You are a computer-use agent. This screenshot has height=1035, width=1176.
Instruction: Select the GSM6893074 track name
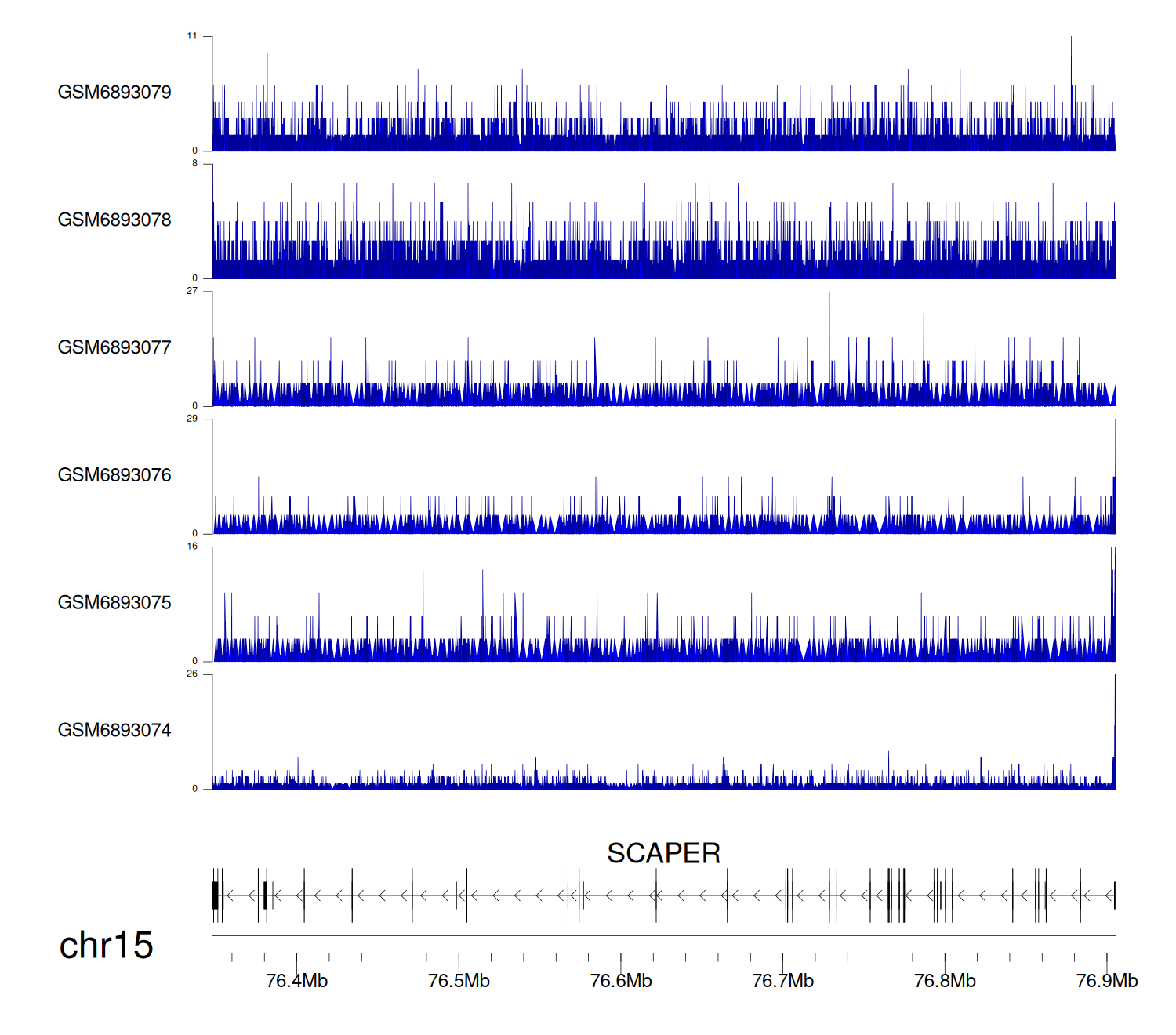[114, 731]
